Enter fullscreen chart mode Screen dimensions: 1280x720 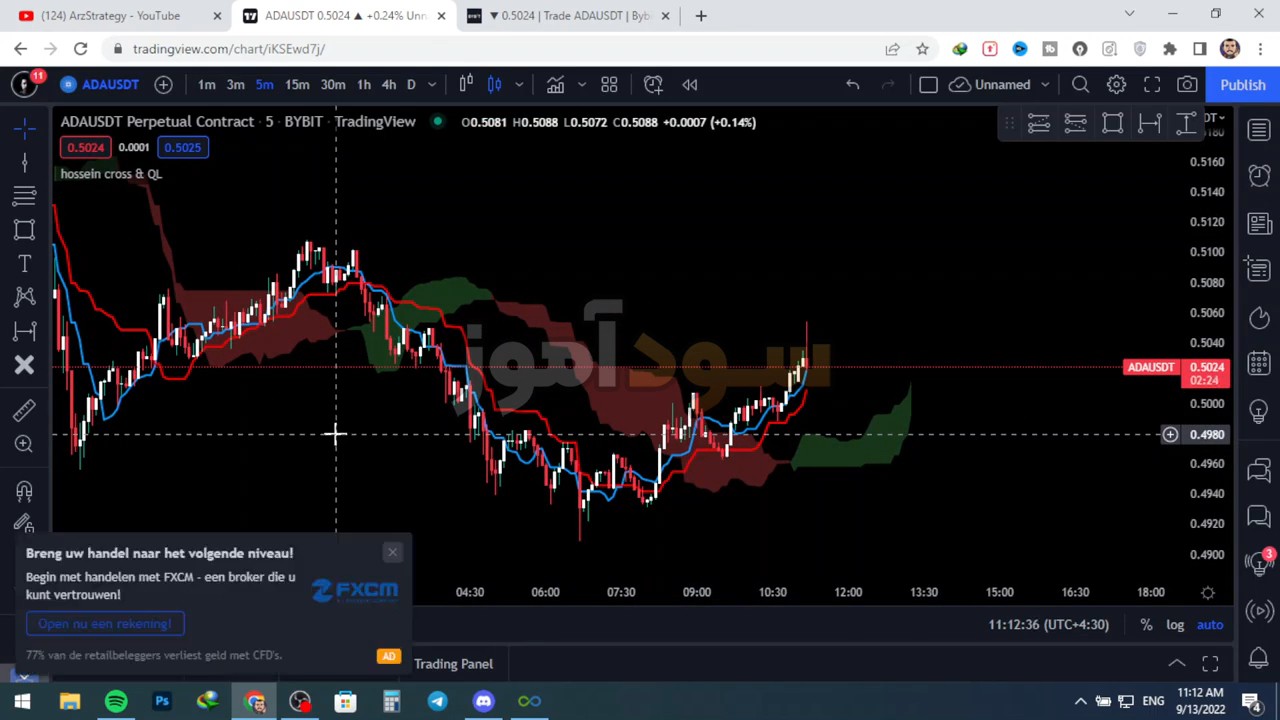click(1152, 85)
